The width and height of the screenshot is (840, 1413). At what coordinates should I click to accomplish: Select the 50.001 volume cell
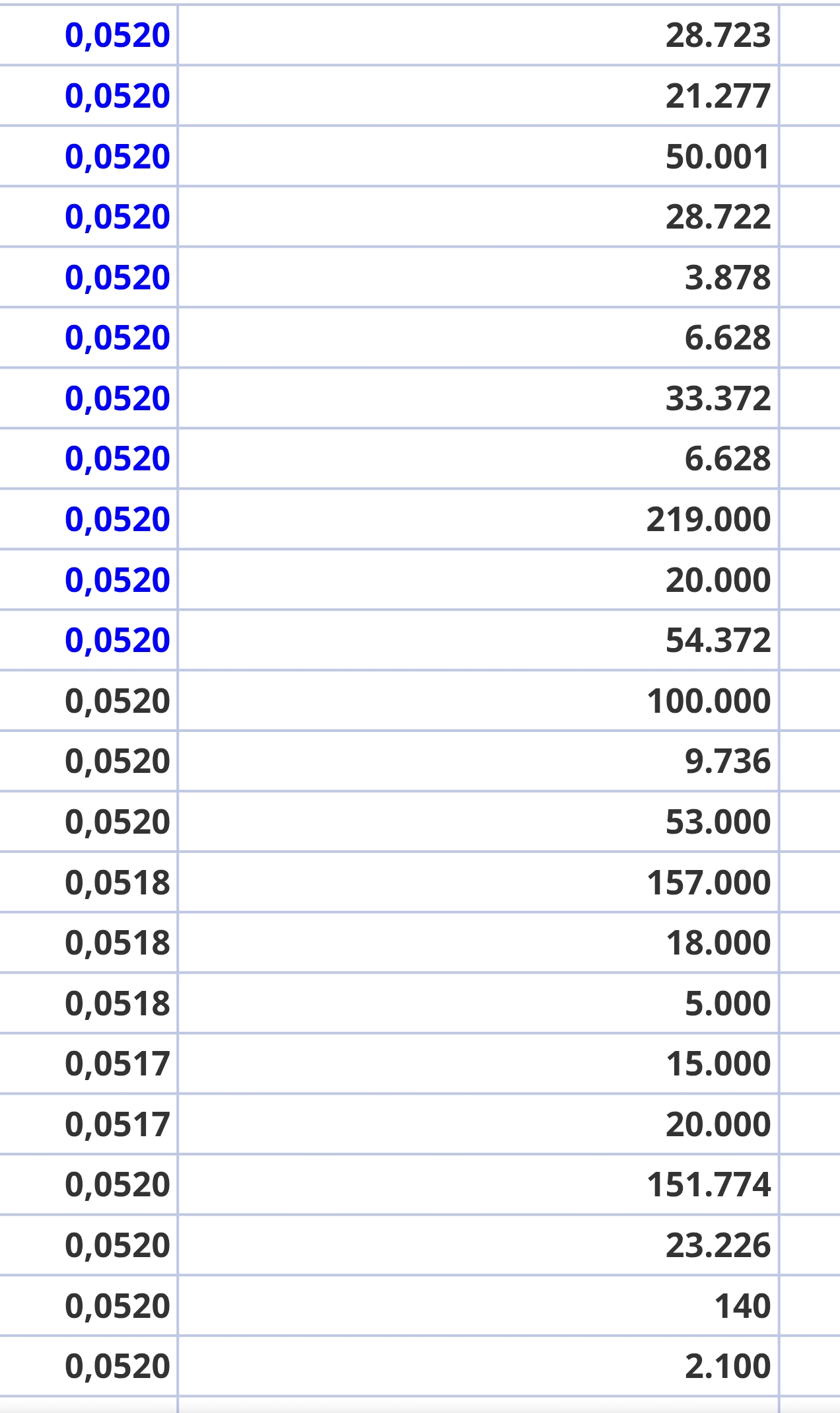click(x=479, y=157)
